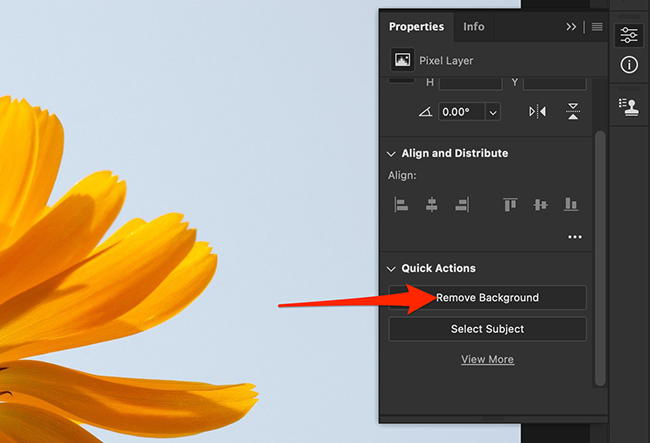Flip the layer horizontally
Viewport: 650px width, 443px height.
tap(538, 112)
